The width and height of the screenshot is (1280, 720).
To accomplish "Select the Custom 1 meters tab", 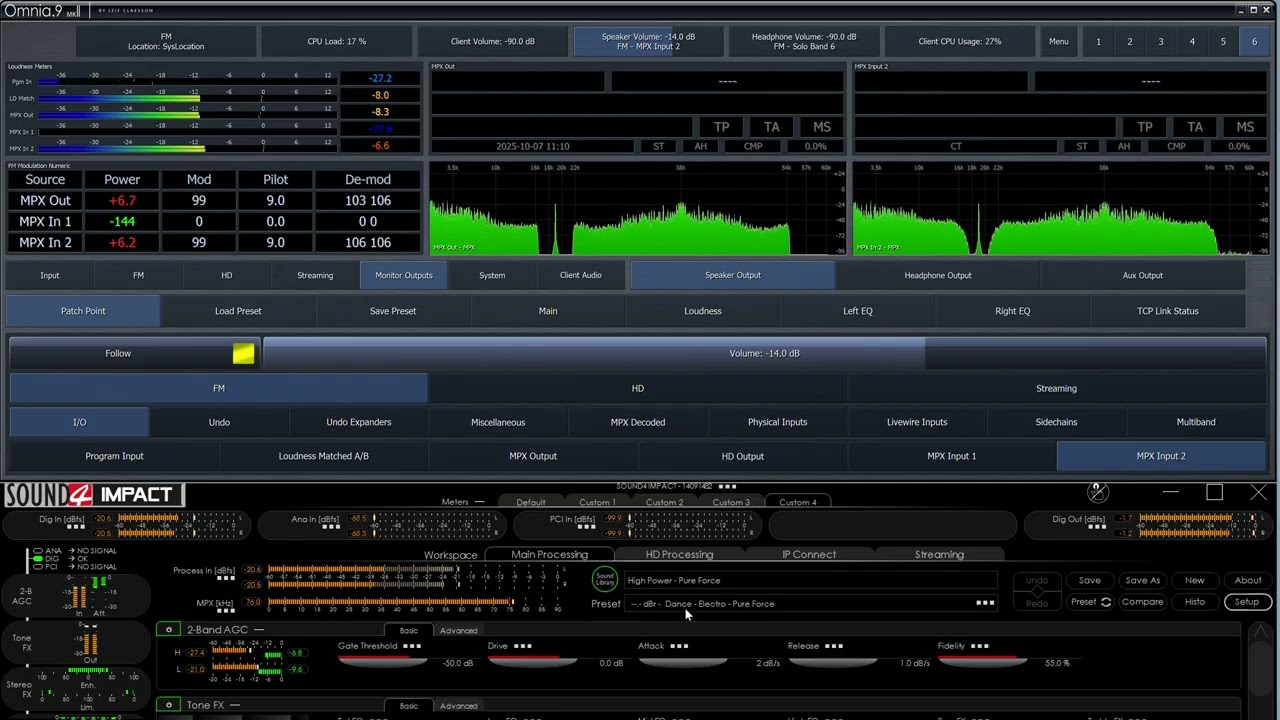I will (x=597, y=502).
